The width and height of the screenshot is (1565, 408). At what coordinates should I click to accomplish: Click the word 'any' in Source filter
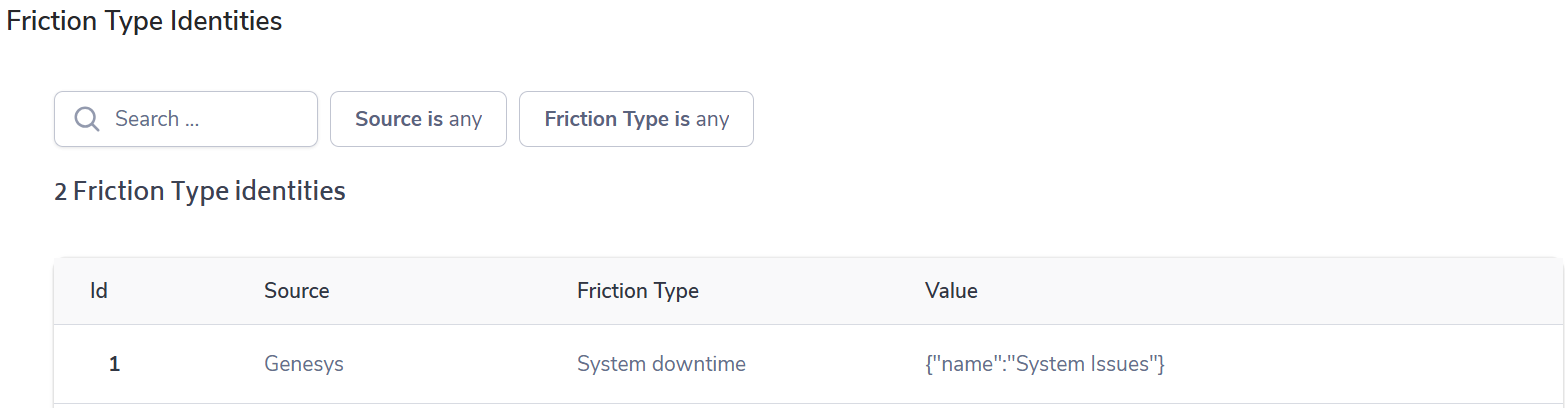point(465,119)
